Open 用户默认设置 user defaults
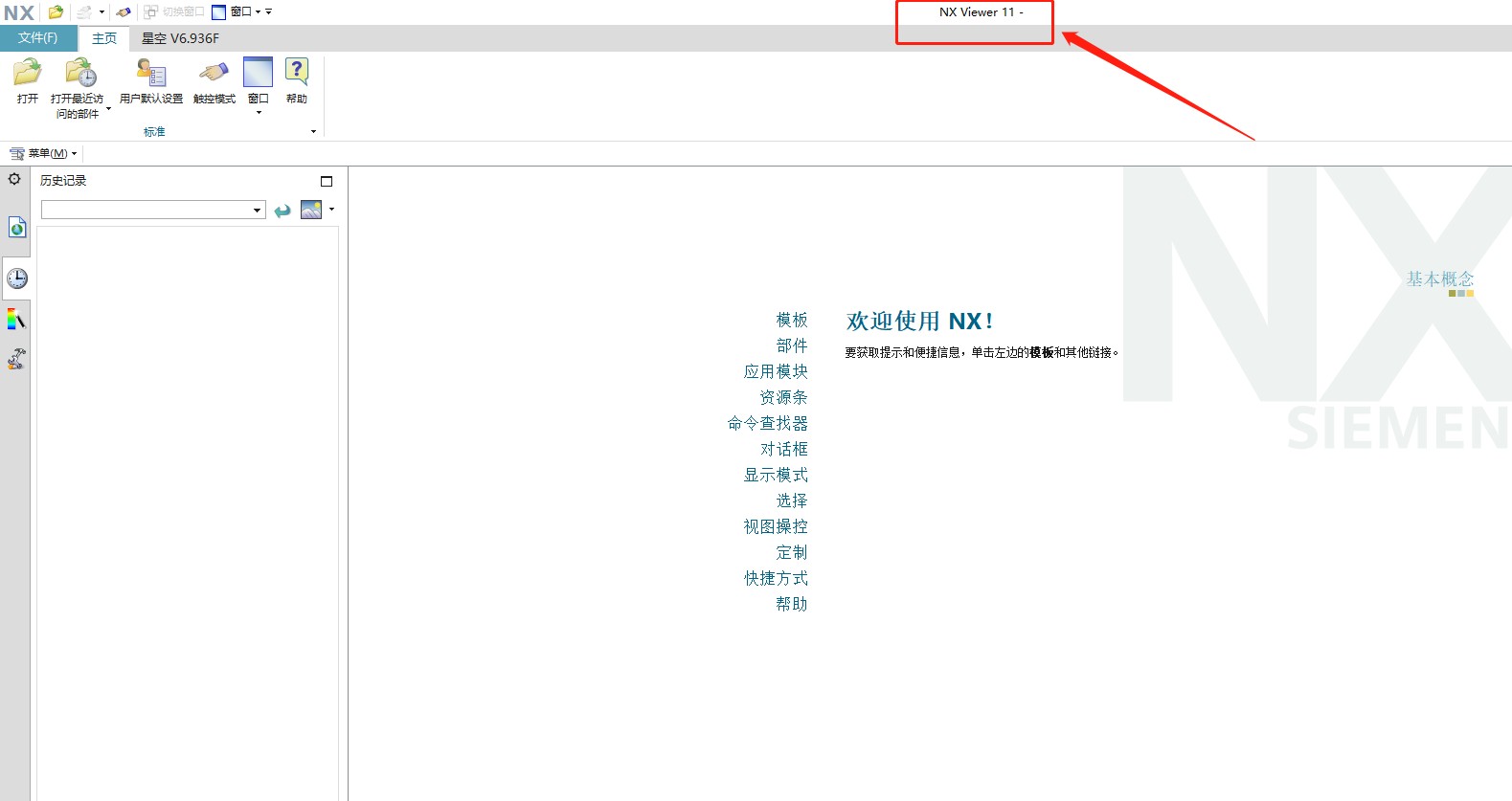This screenshot has width=1512, height=801. click(151, 81)
